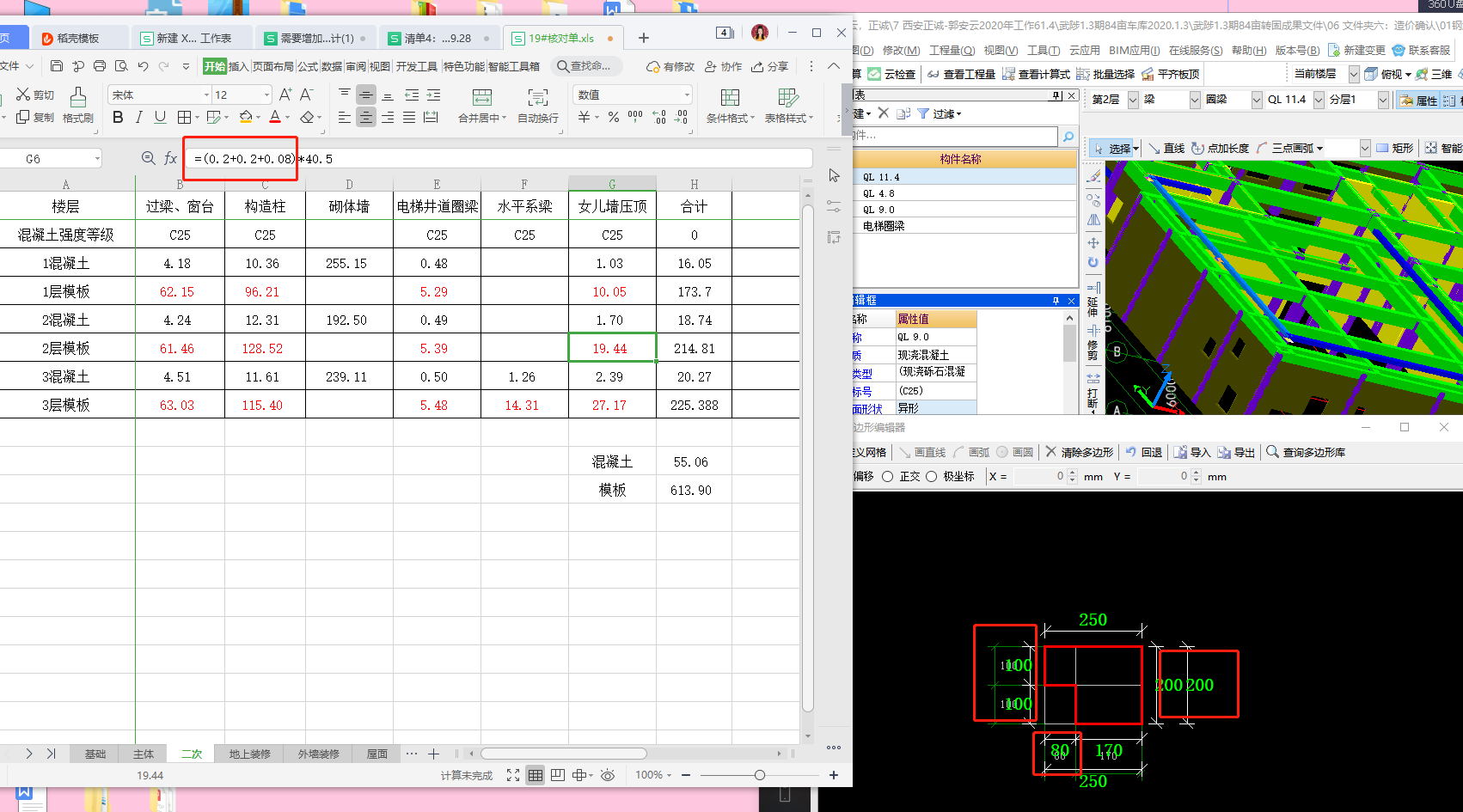Click the import (导入) icon in polygon editor
The image size is (1463, 812).
1192,452
